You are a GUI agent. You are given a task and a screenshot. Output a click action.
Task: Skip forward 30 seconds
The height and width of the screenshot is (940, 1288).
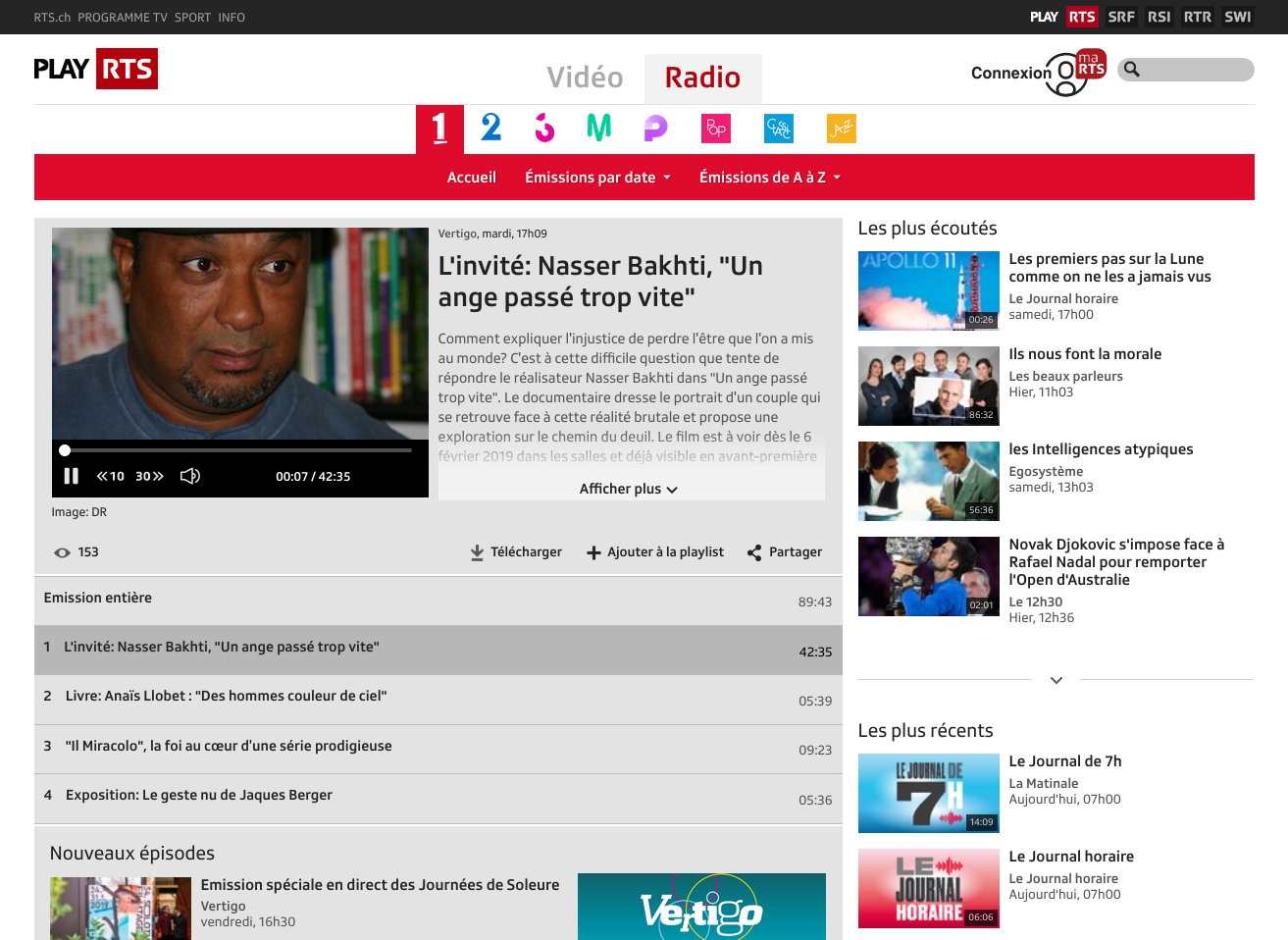coord(149,476)
